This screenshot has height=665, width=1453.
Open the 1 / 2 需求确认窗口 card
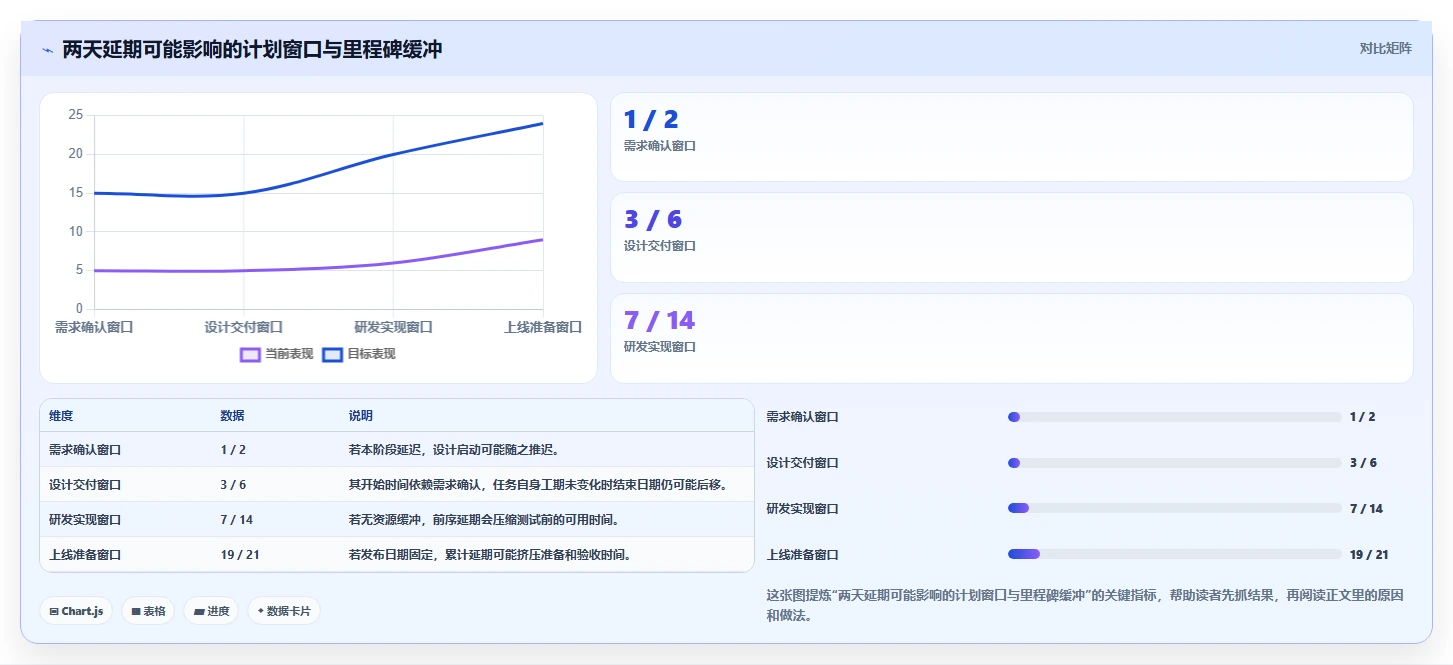pos(1011,137)
